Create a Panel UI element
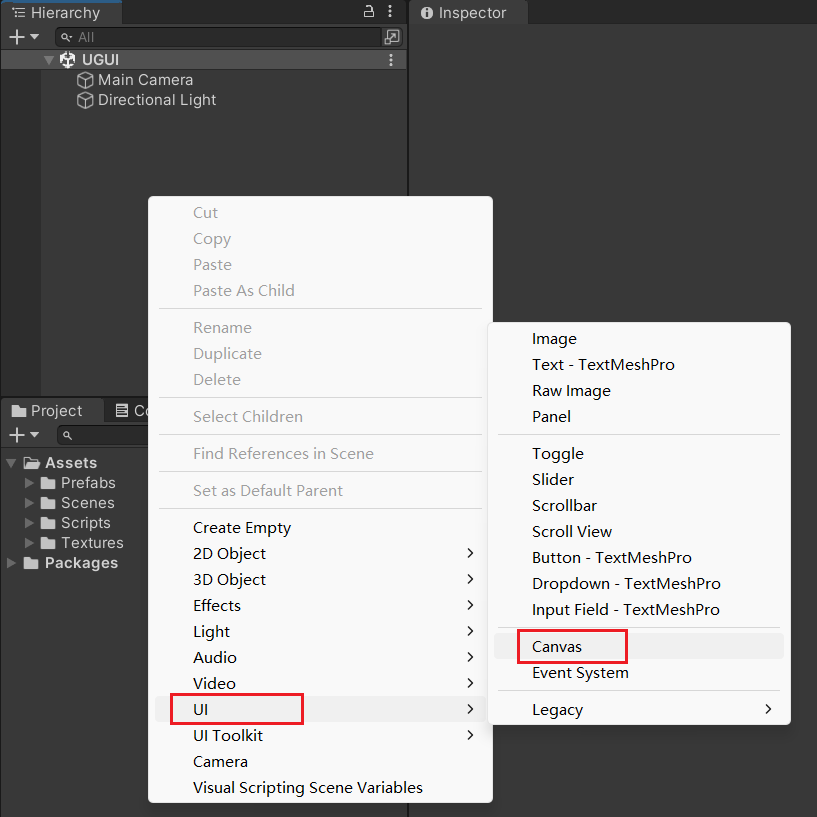 pos(639,417)
